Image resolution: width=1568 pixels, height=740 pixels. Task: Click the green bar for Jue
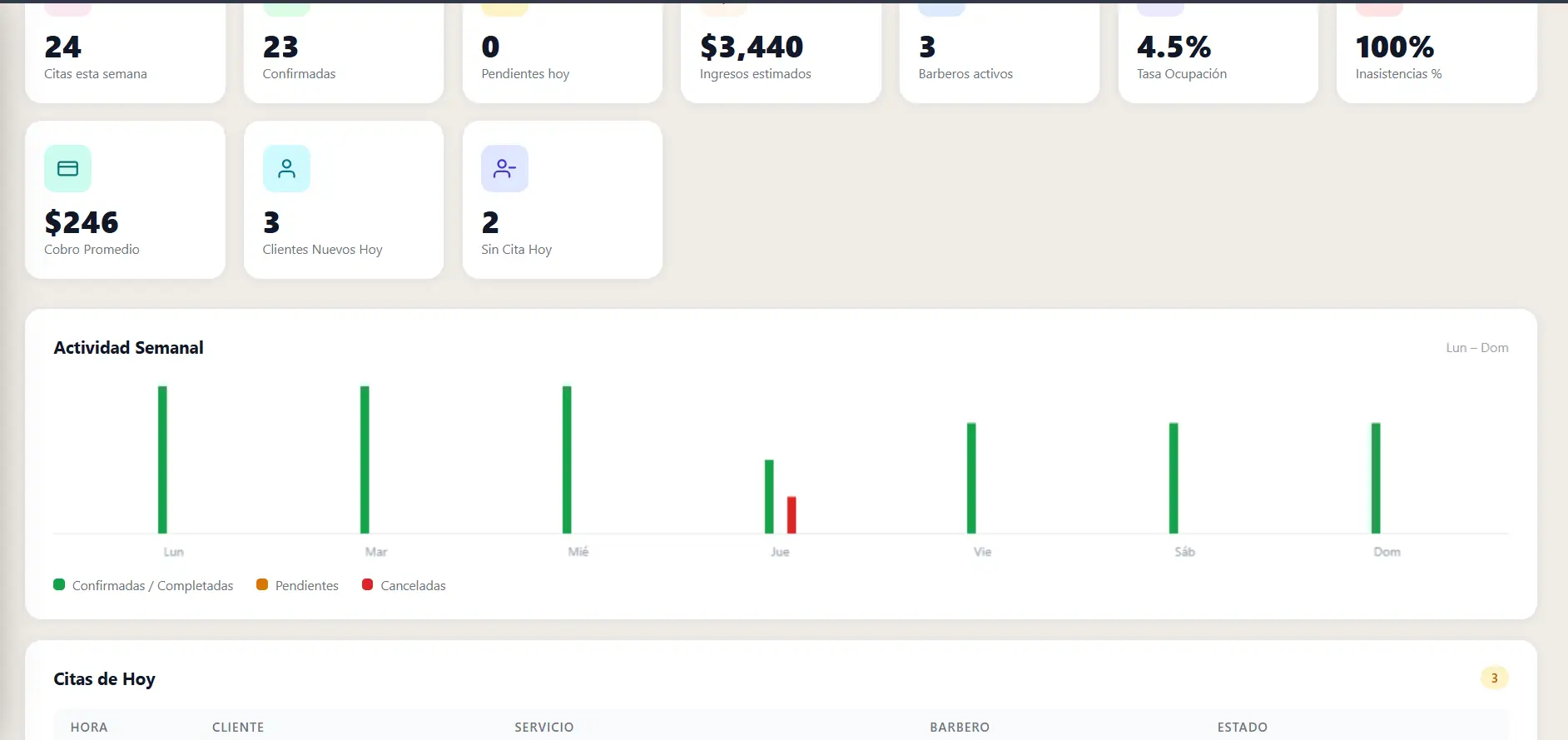pyautogui.click(x=769, y=496)
